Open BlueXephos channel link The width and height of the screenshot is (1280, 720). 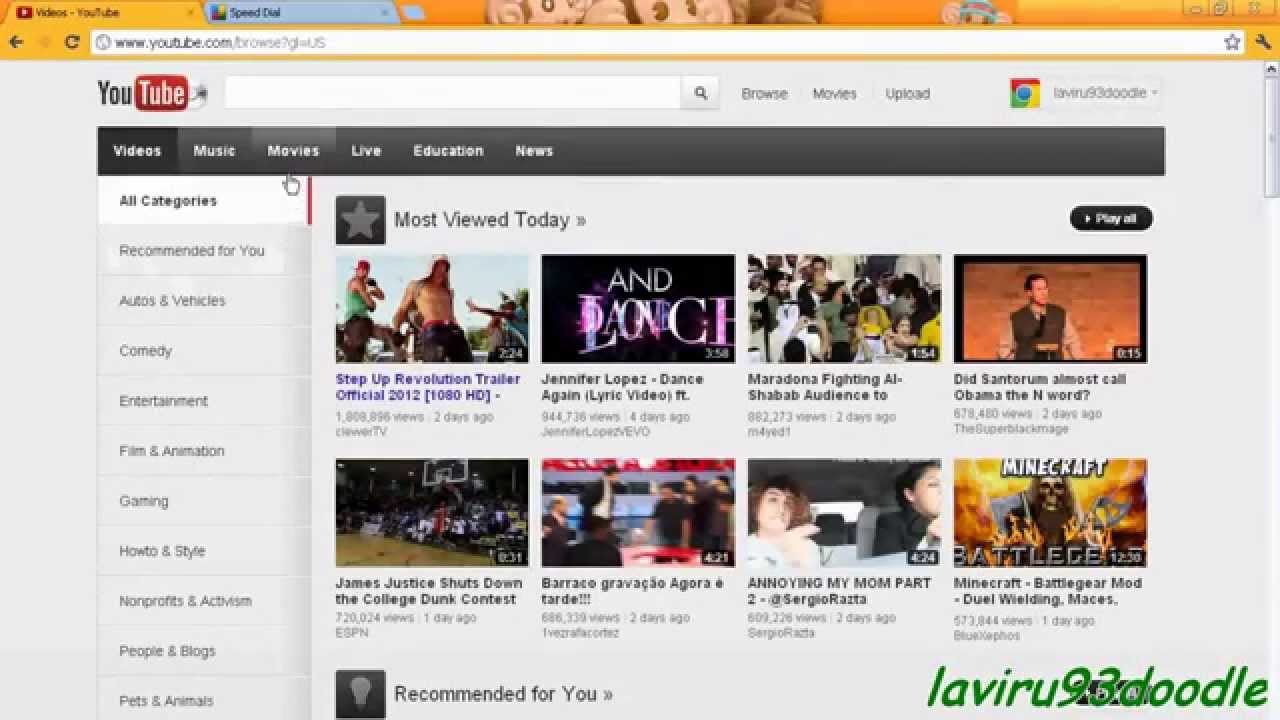pos(987,635)
